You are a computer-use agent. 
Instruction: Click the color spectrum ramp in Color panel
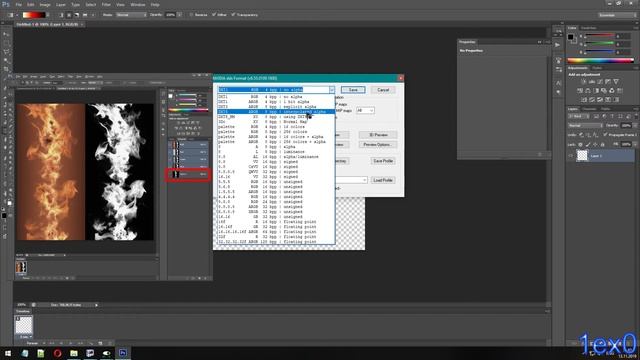(x=600, y=60)
